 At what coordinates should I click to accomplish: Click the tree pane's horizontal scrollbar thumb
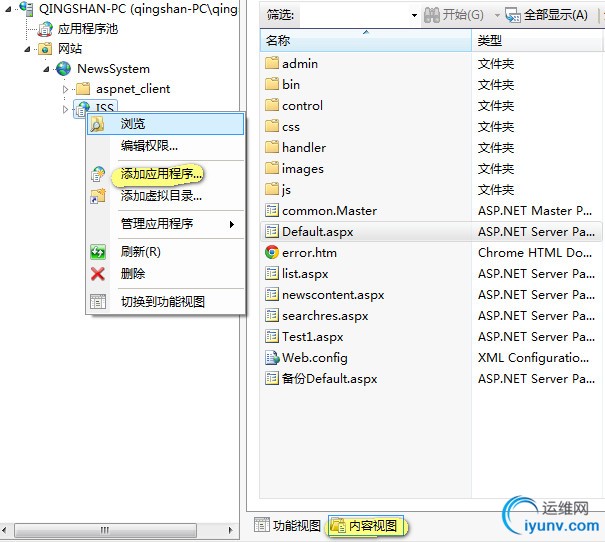point(105,530)
